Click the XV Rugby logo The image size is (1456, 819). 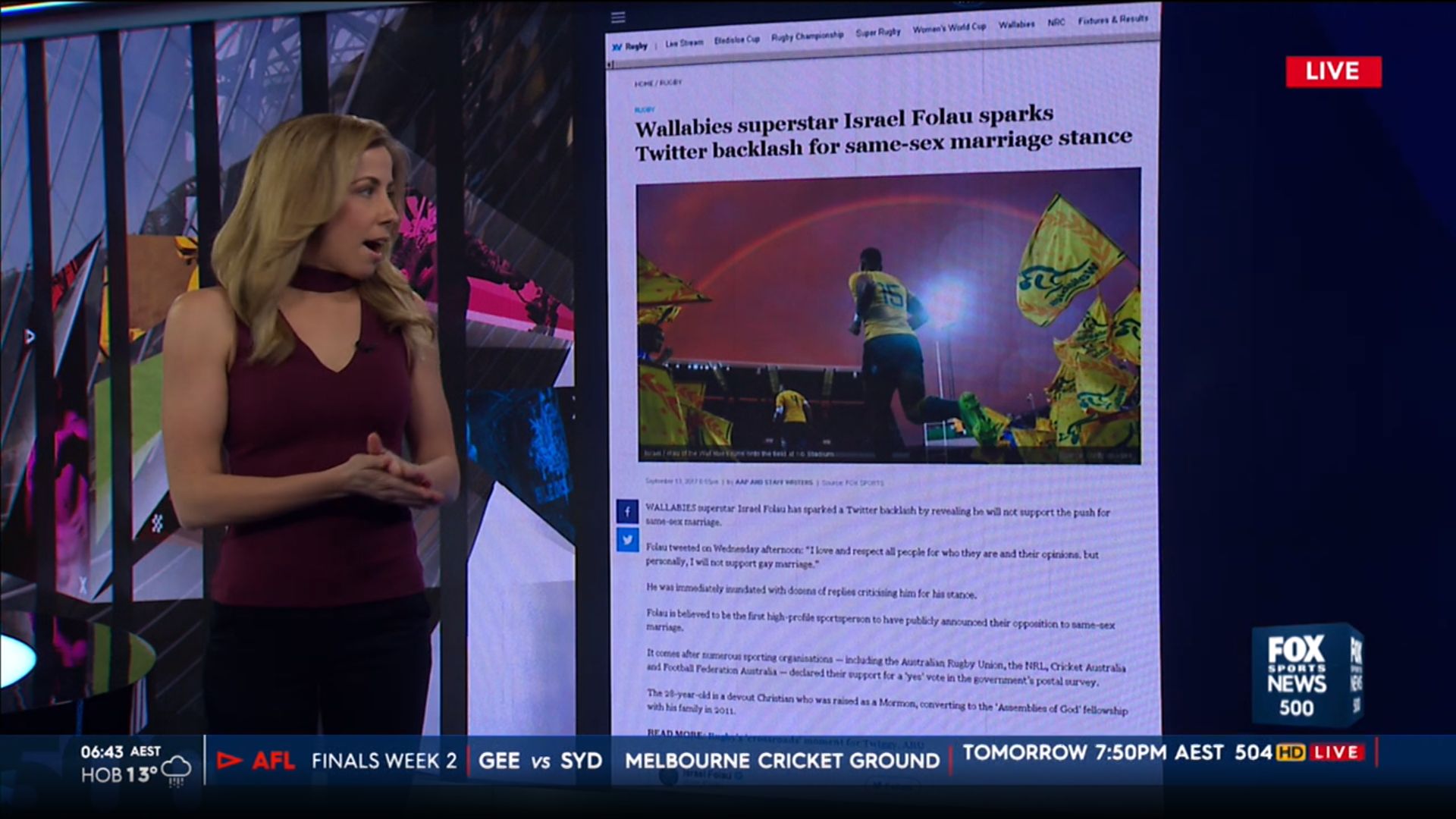pos(630,46)
